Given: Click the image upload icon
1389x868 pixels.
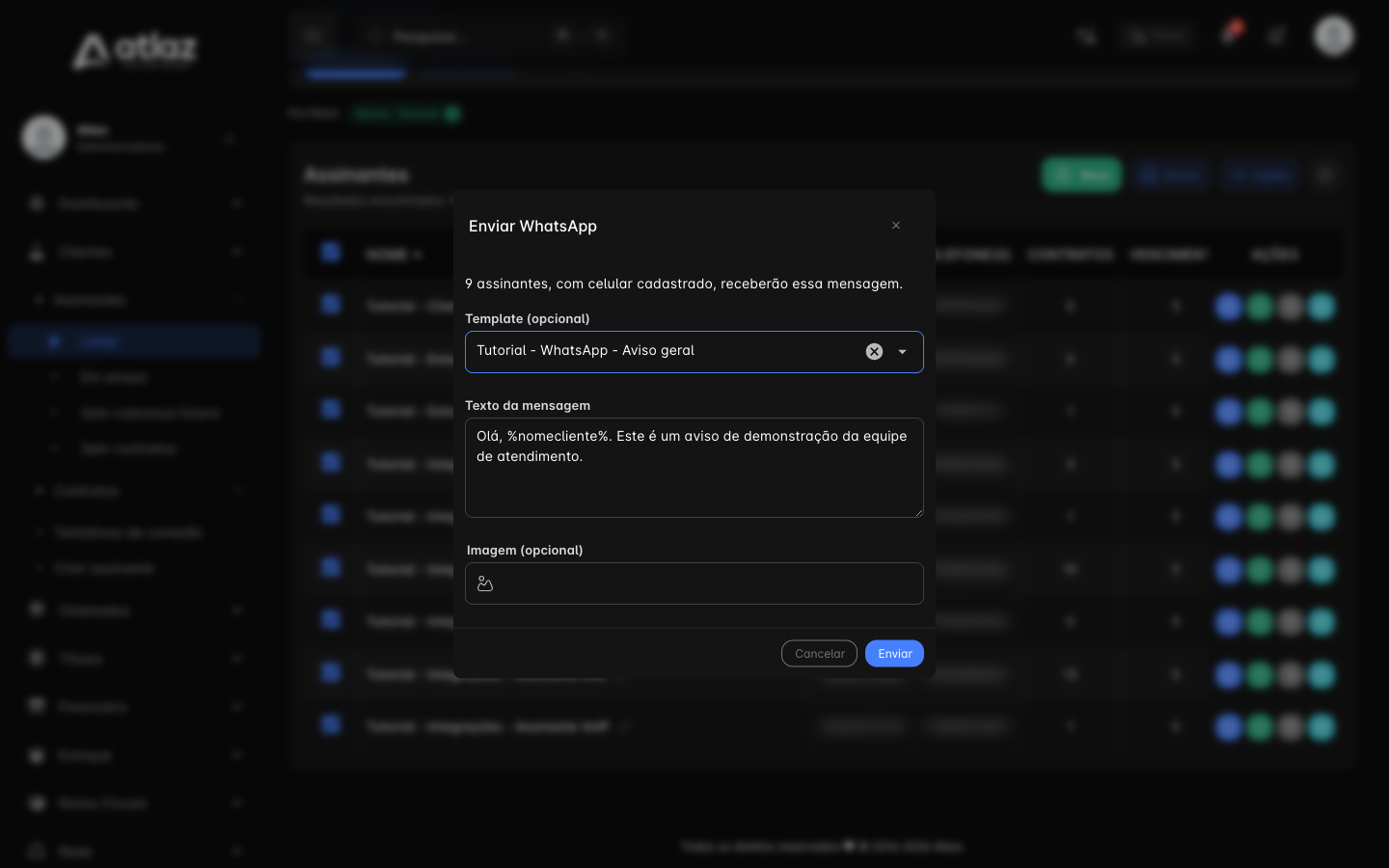Looking at the screenshot, I should pyautogui.click(x=485, y=584).
